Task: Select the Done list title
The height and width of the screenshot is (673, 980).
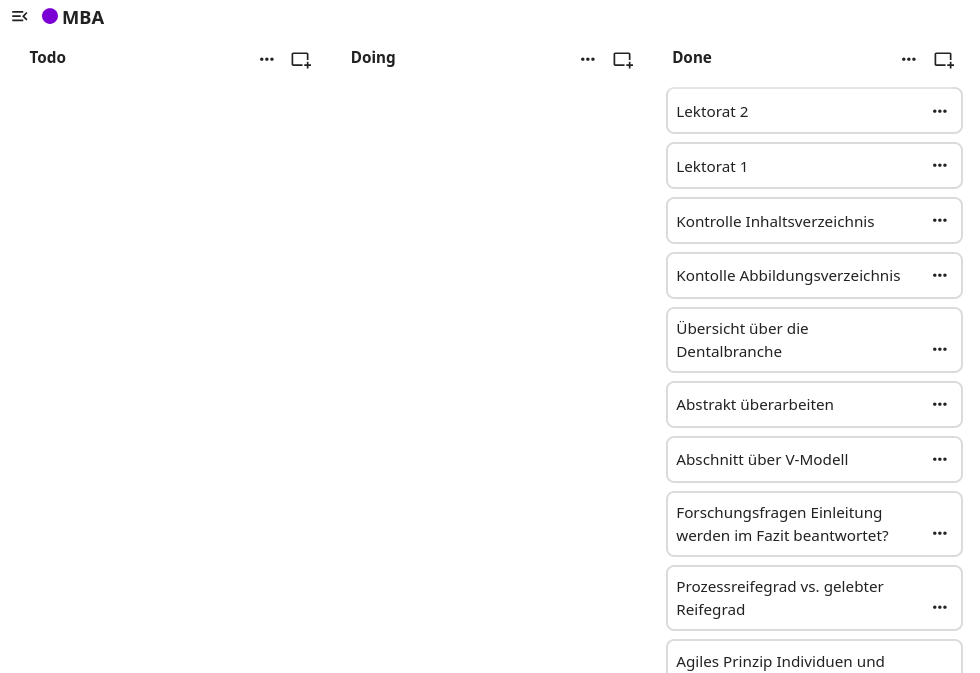Action: [692, 58]
